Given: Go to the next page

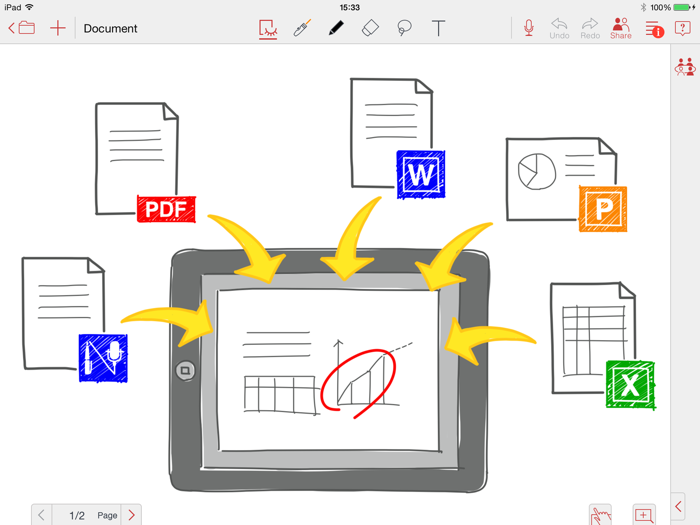Looking at the screenshot, I should (132, 515).
